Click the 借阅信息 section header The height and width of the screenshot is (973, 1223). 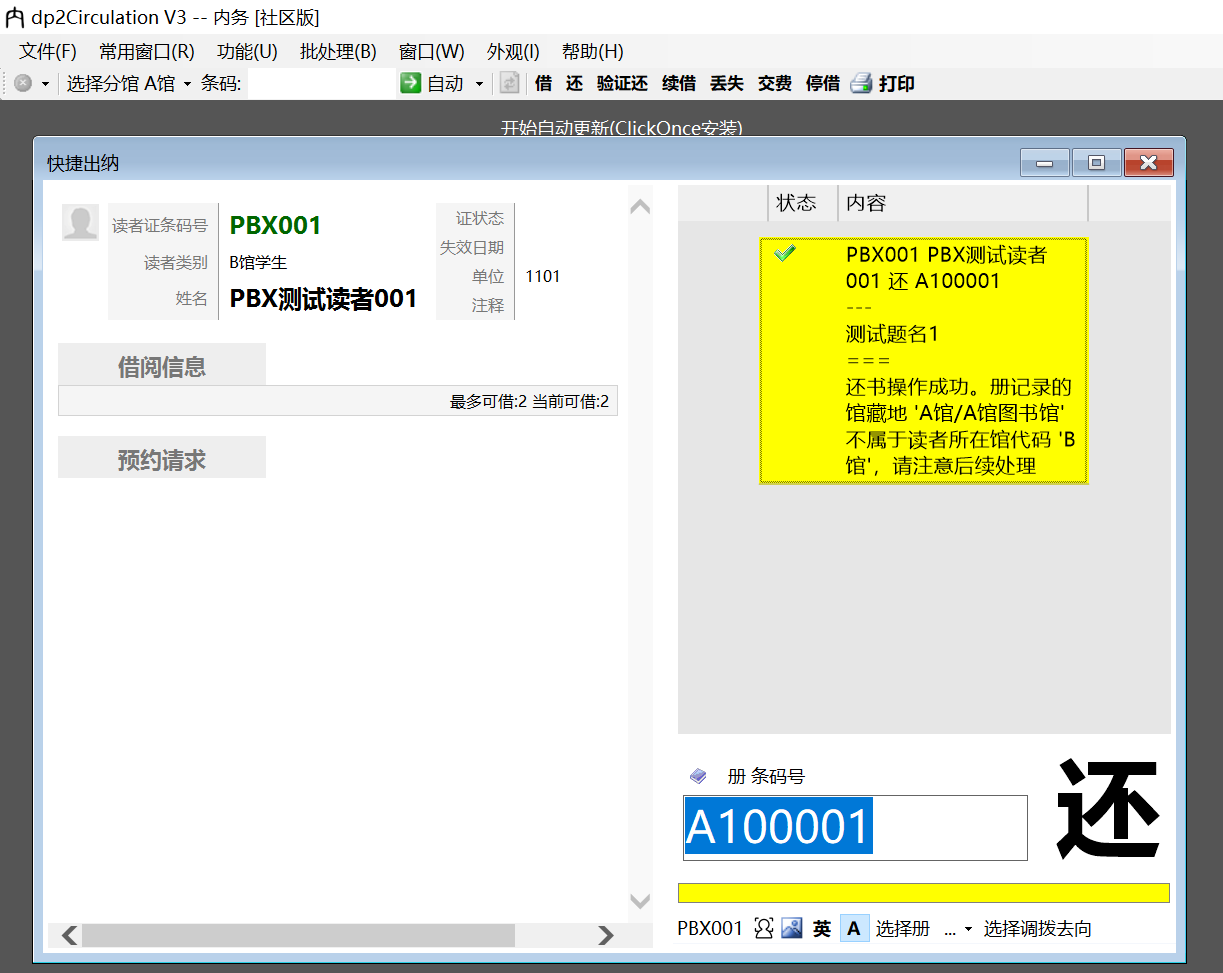coord(162,366)
